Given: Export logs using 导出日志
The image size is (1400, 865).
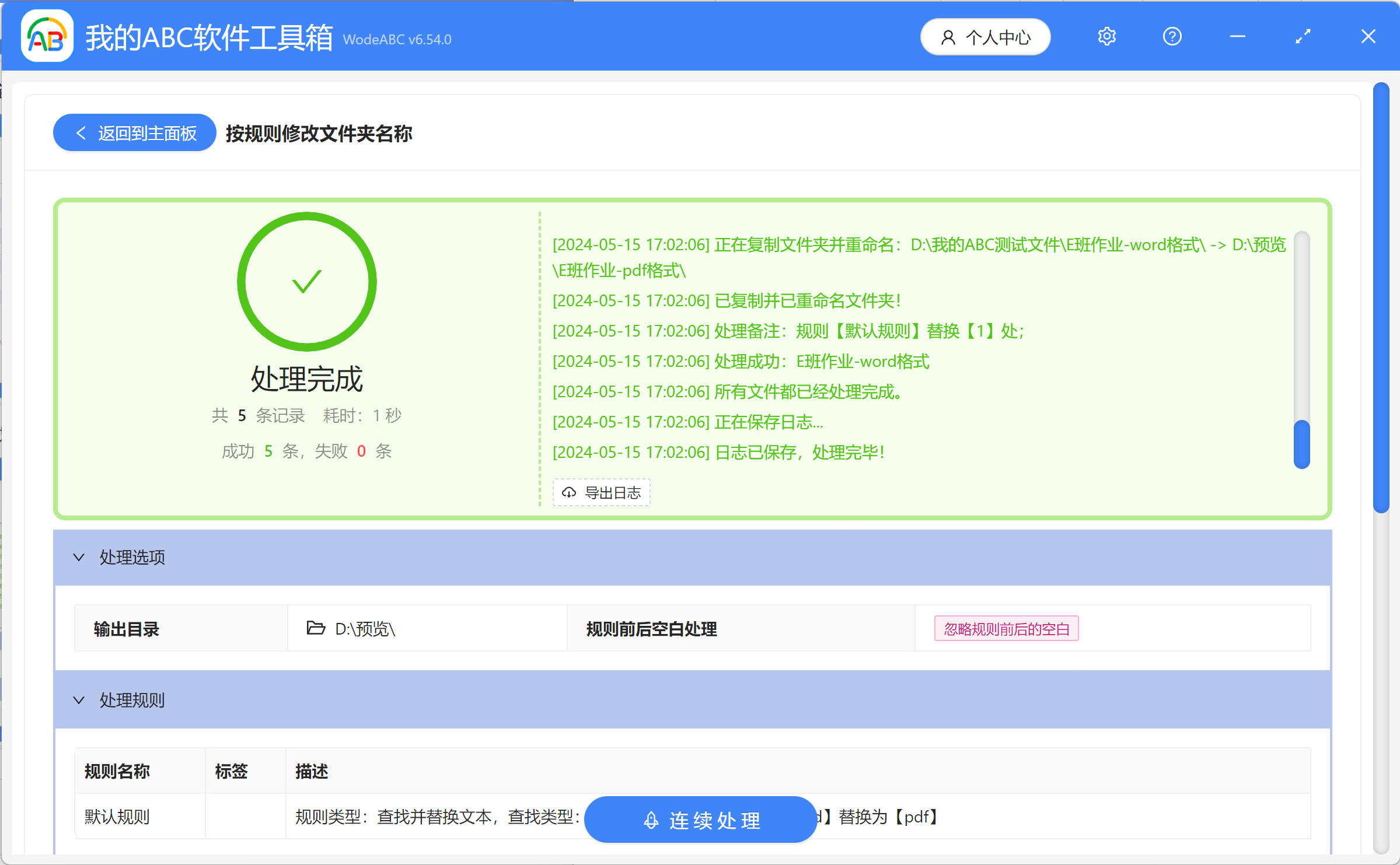Looking at the screenshot, I should coord(601,492).
